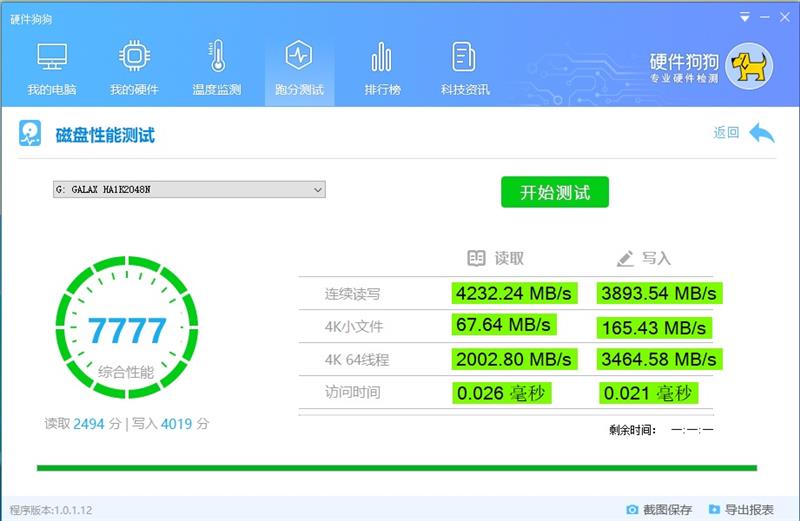
Task: Switch to the 温度监测 tab label
Action: [x=217, y=90]
